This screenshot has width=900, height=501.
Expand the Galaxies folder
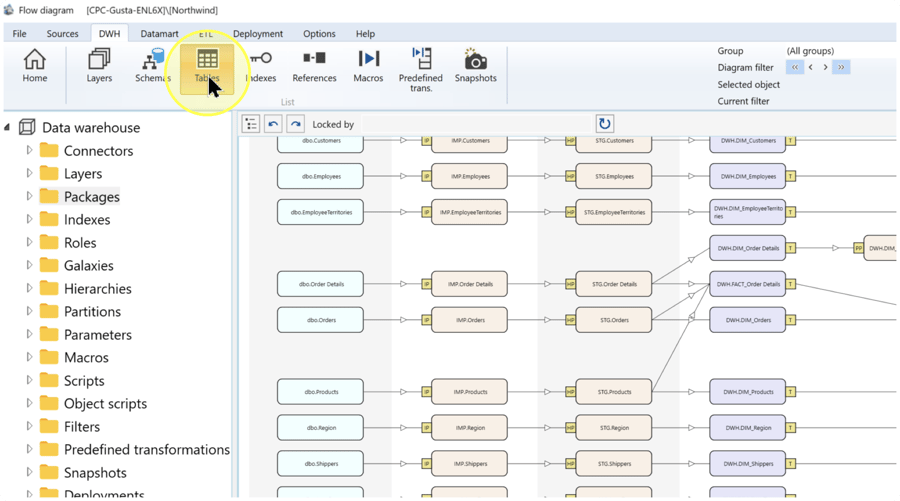29,265
